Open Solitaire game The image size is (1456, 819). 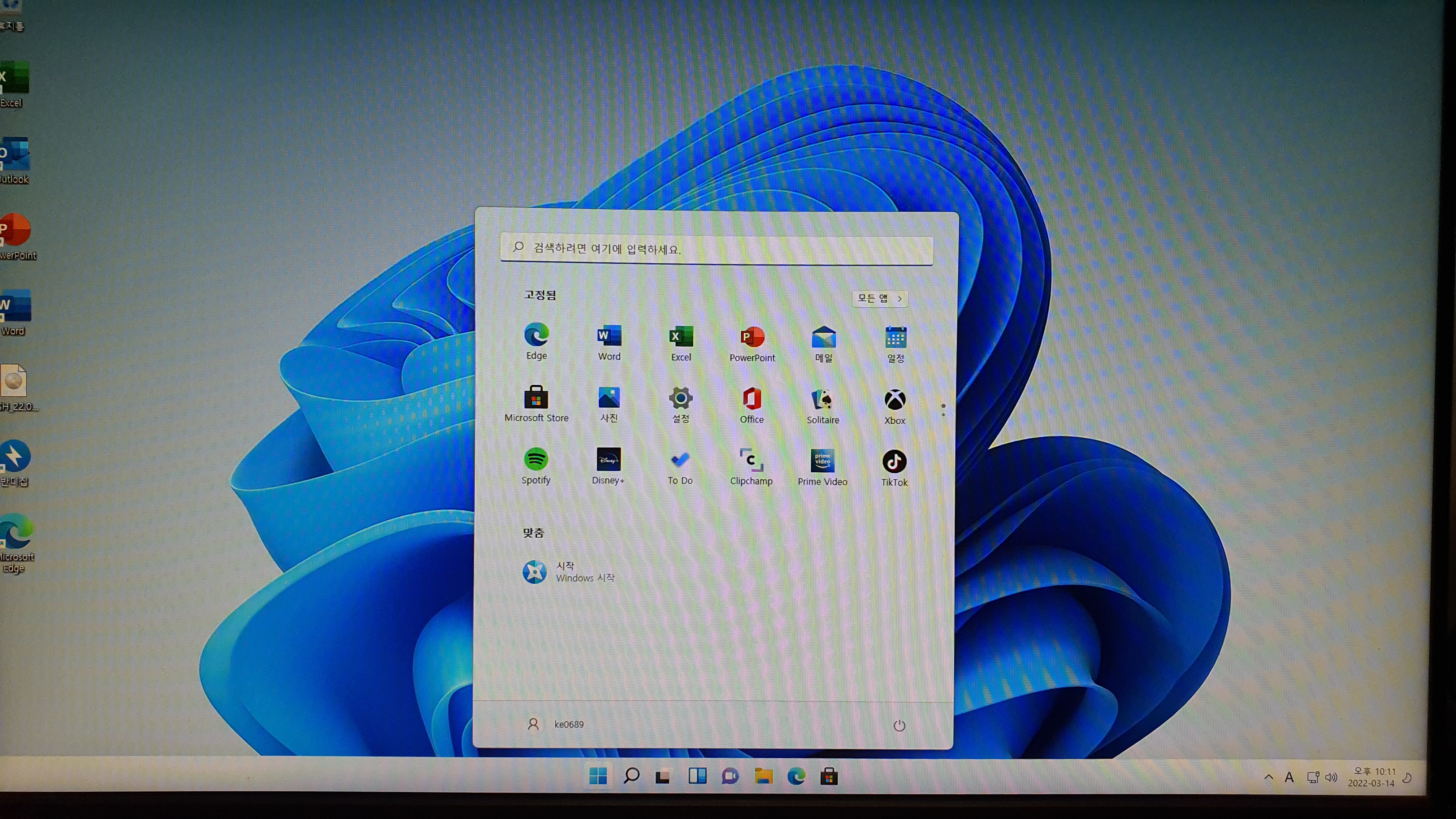point(823,406)
